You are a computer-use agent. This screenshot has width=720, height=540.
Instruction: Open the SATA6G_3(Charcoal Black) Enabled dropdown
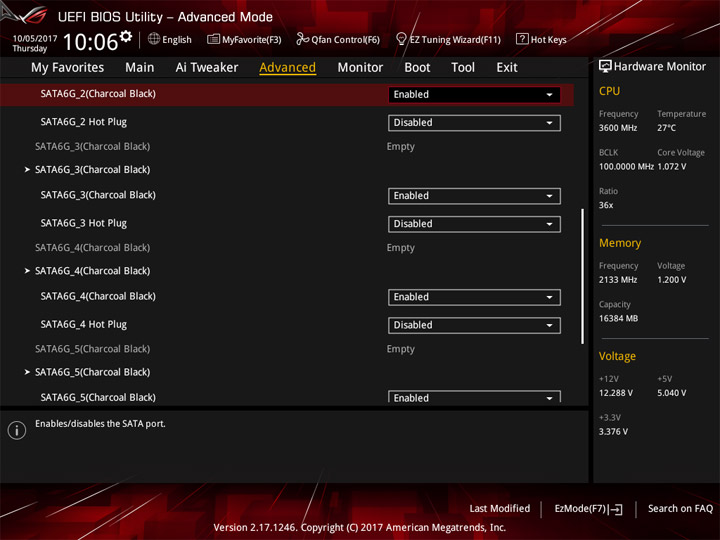(x=474, y=196)
